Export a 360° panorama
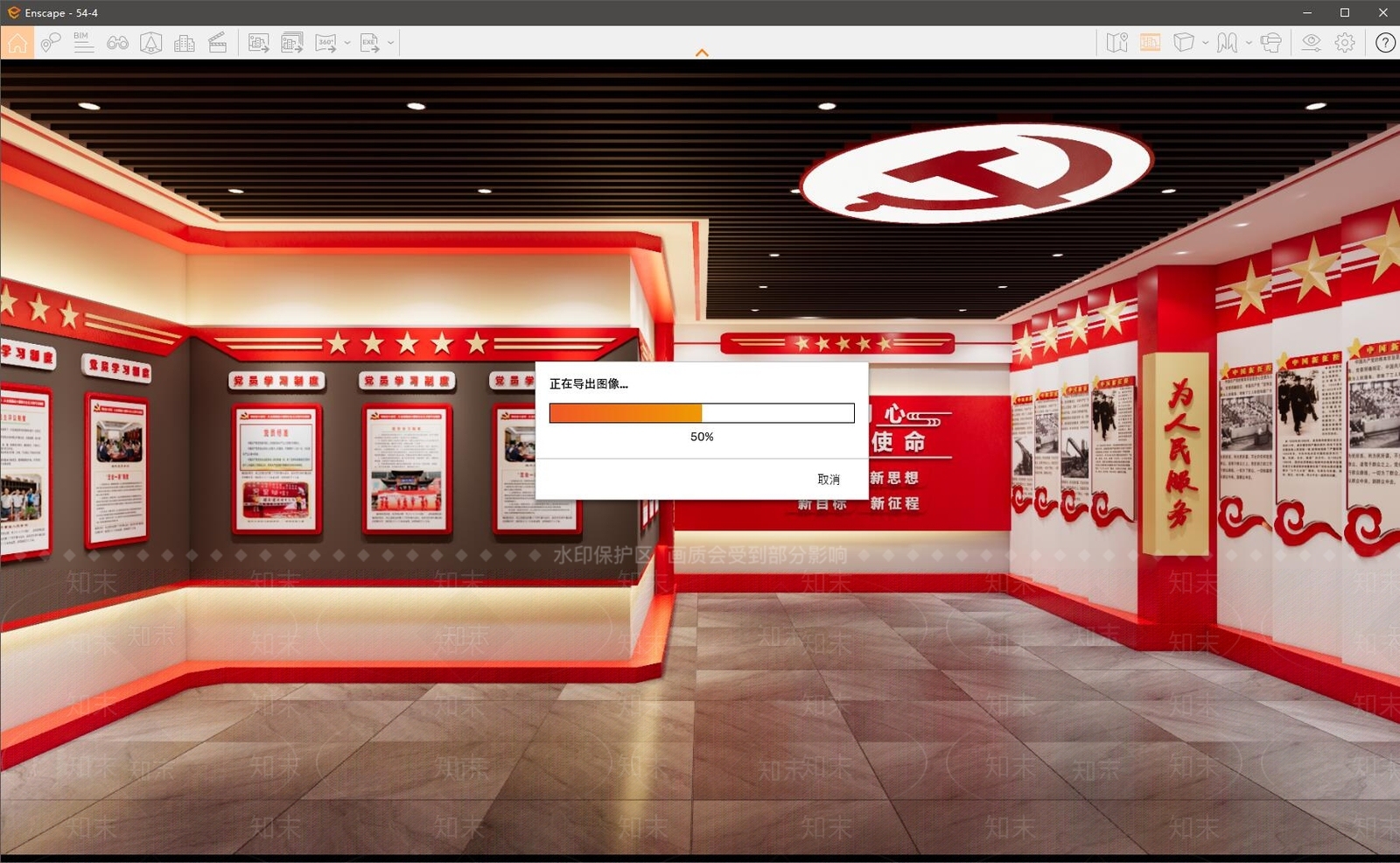 (x=325, y=43)
